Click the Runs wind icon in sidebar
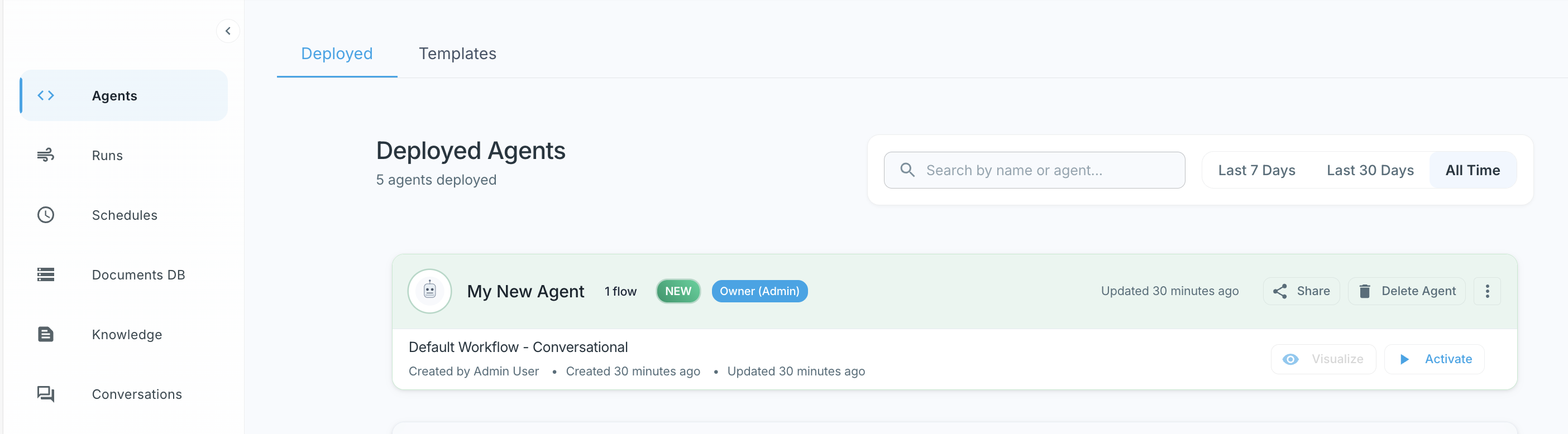Viewport: 1568px width, 434px height. 46,155
